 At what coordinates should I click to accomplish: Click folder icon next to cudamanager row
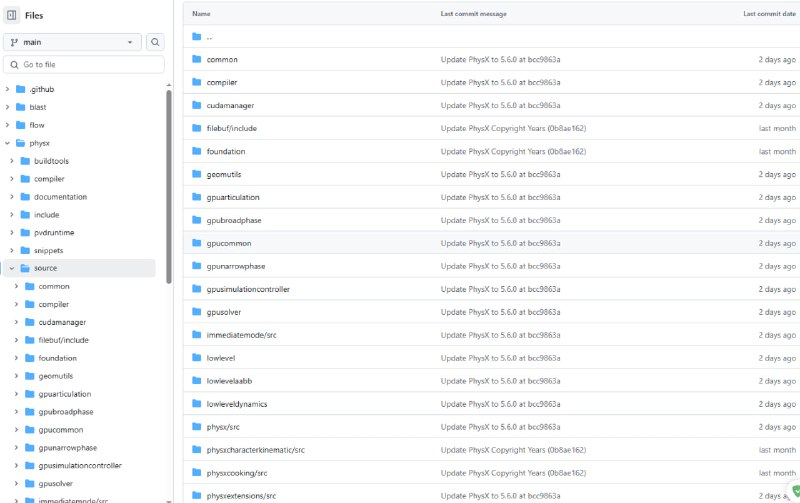(x=197, y=105)
